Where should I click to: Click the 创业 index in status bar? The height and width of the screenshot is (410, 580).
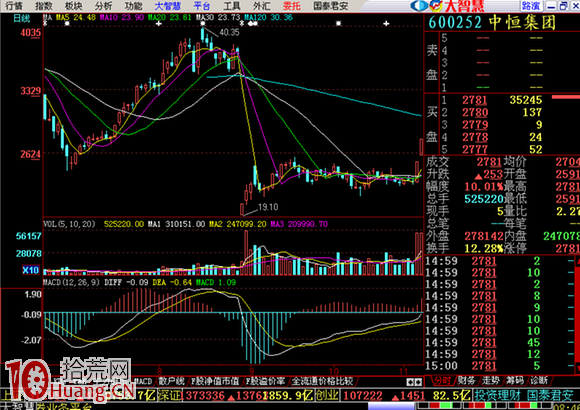(x=327, y=396)
